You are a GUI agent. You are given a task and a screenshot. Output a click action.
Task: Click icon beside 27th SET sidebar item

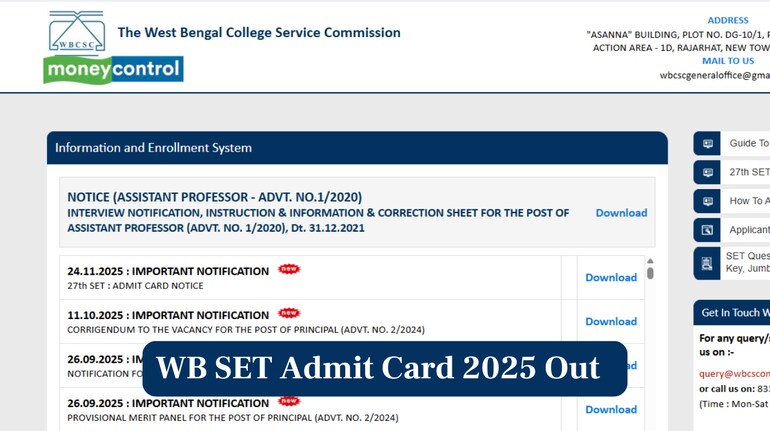[707, 172]
